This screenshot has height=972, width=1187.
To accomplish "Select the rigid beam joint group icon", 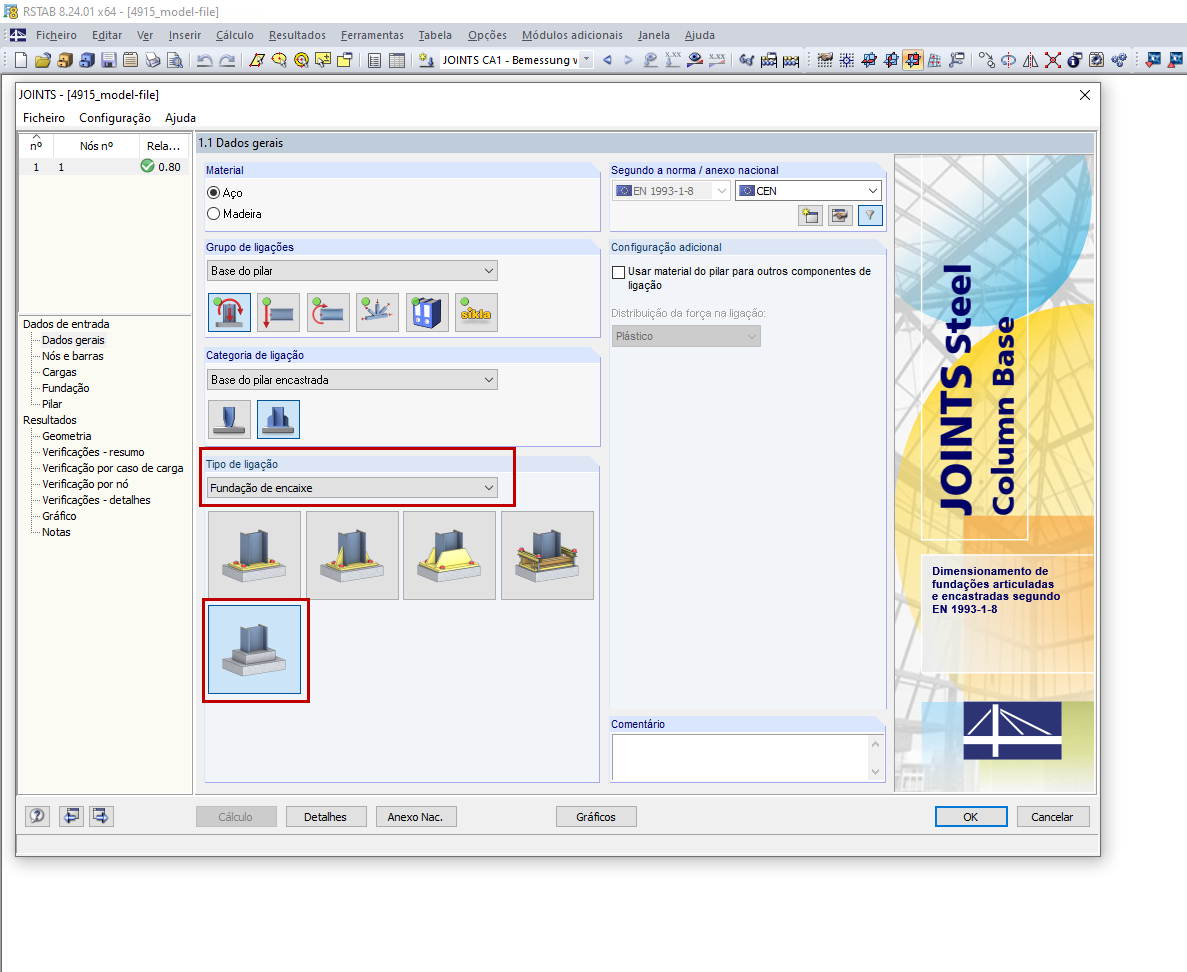I will coord(328,313).
